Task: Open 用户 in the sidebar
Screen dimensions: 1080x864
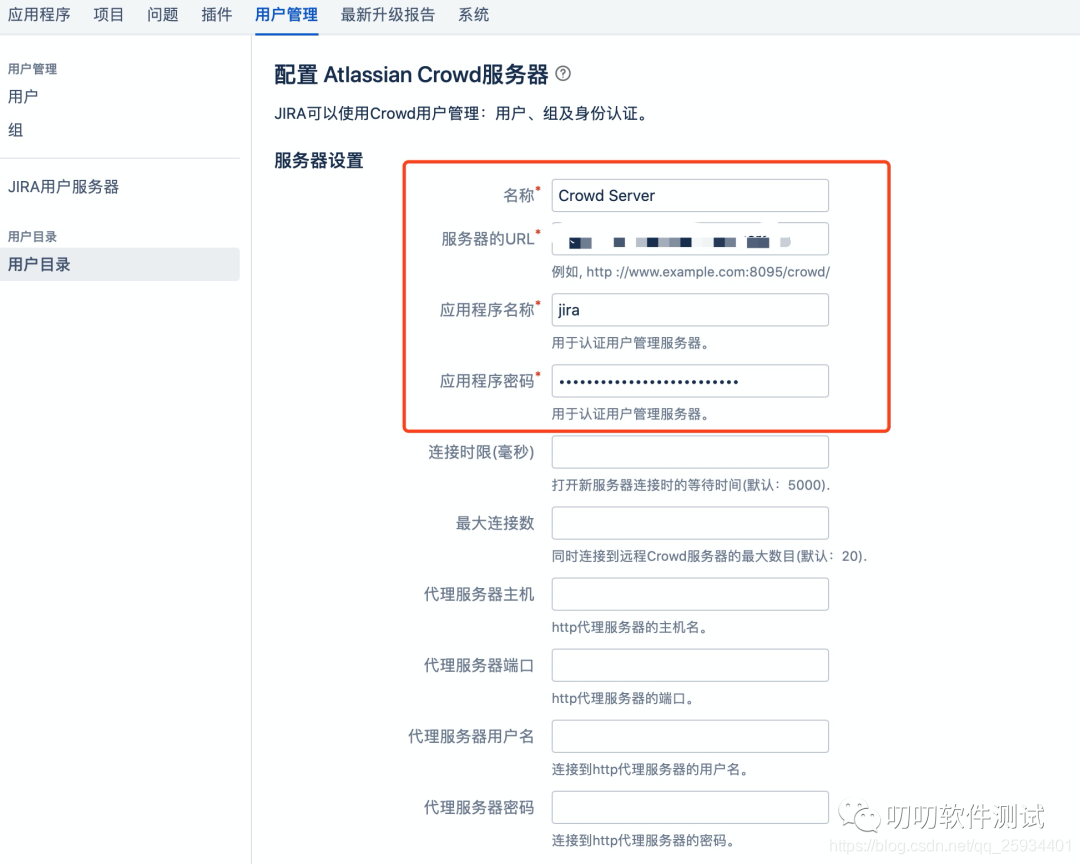Action: coord(23,96)
